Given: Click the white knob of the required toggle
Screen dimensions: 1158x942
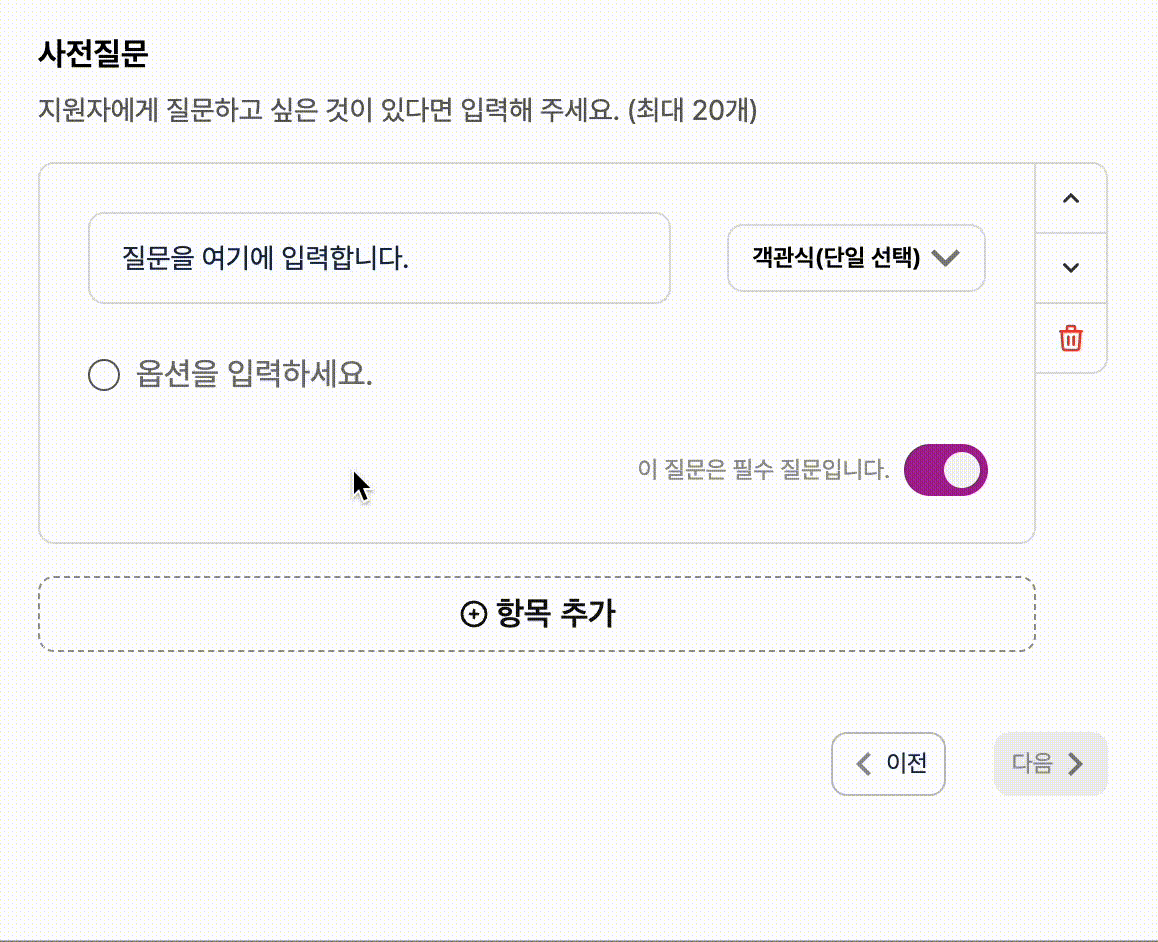Looking at the screenshot, I should pos(962,470).
